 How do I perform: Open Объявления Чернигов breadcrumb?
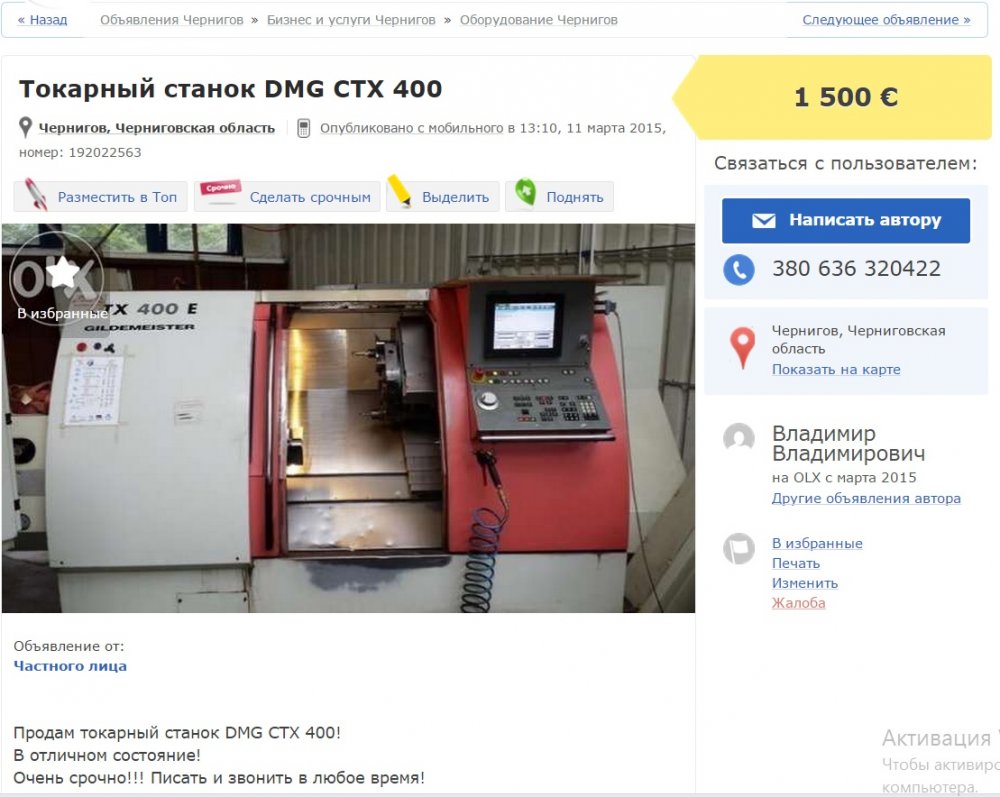click(172, 20)
